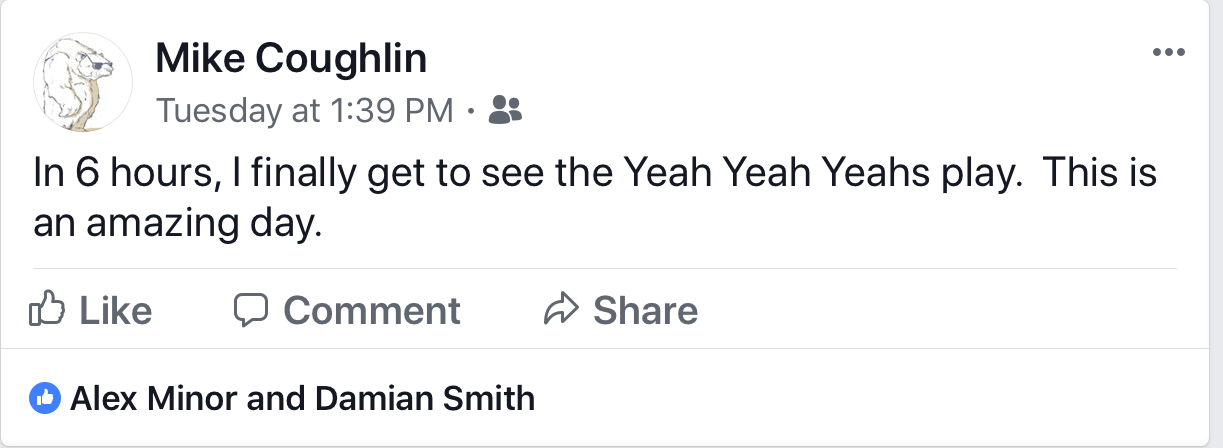Screen dimensions: 1223x448
Task: Open the three-dot post options menu
Action: click(1168, 53)
